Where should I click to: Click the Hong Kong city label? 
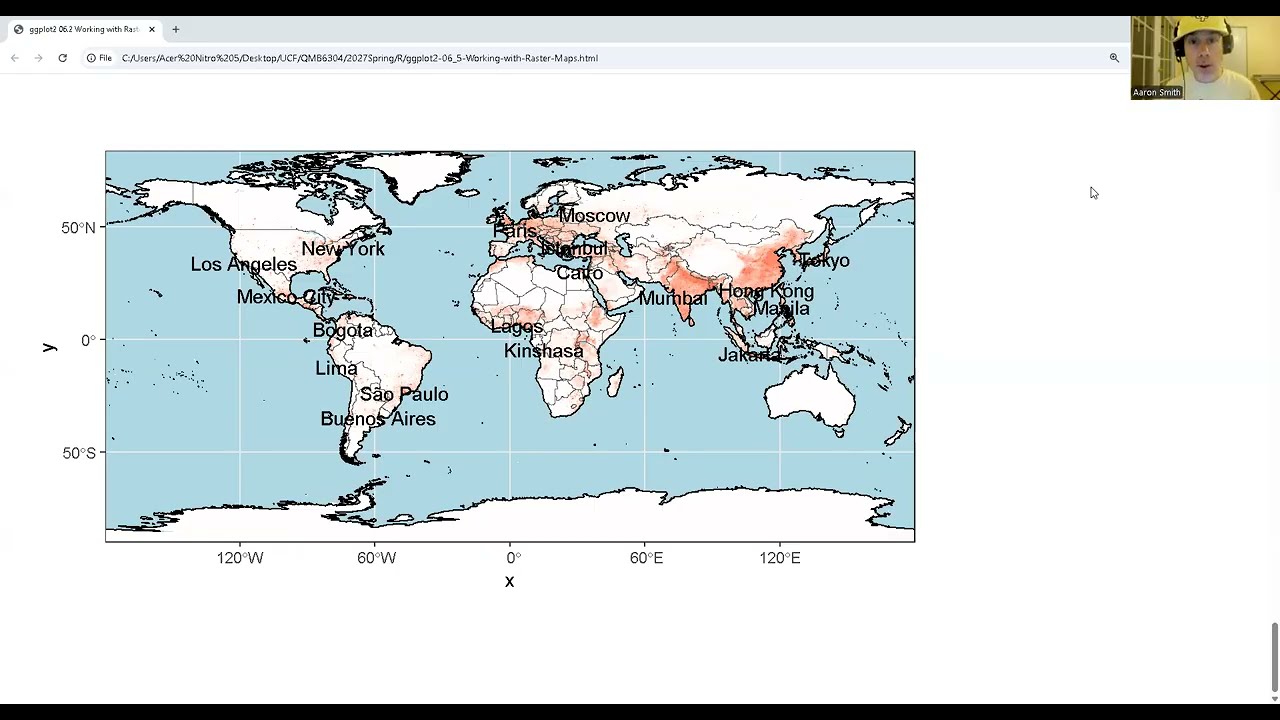coord(766,292)
